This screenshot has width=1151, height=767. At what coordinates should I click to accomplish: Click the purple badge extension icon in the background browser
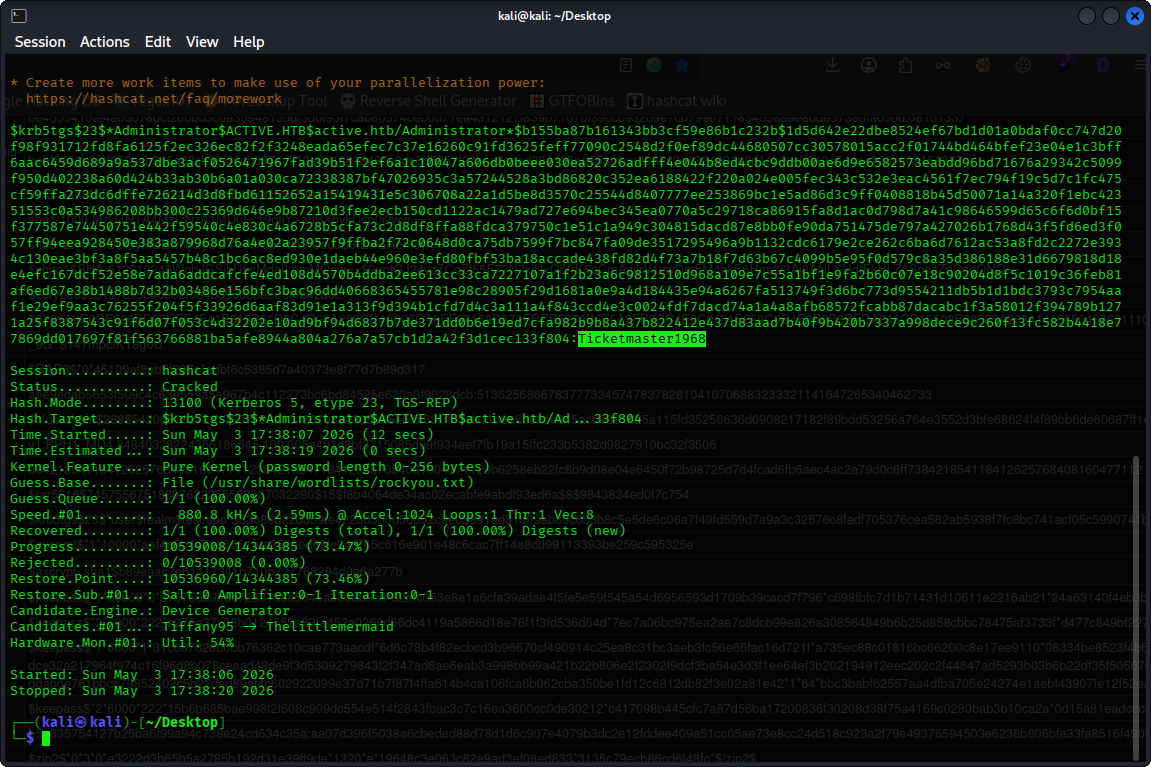pyautogui.click(x=1064, y=64)
